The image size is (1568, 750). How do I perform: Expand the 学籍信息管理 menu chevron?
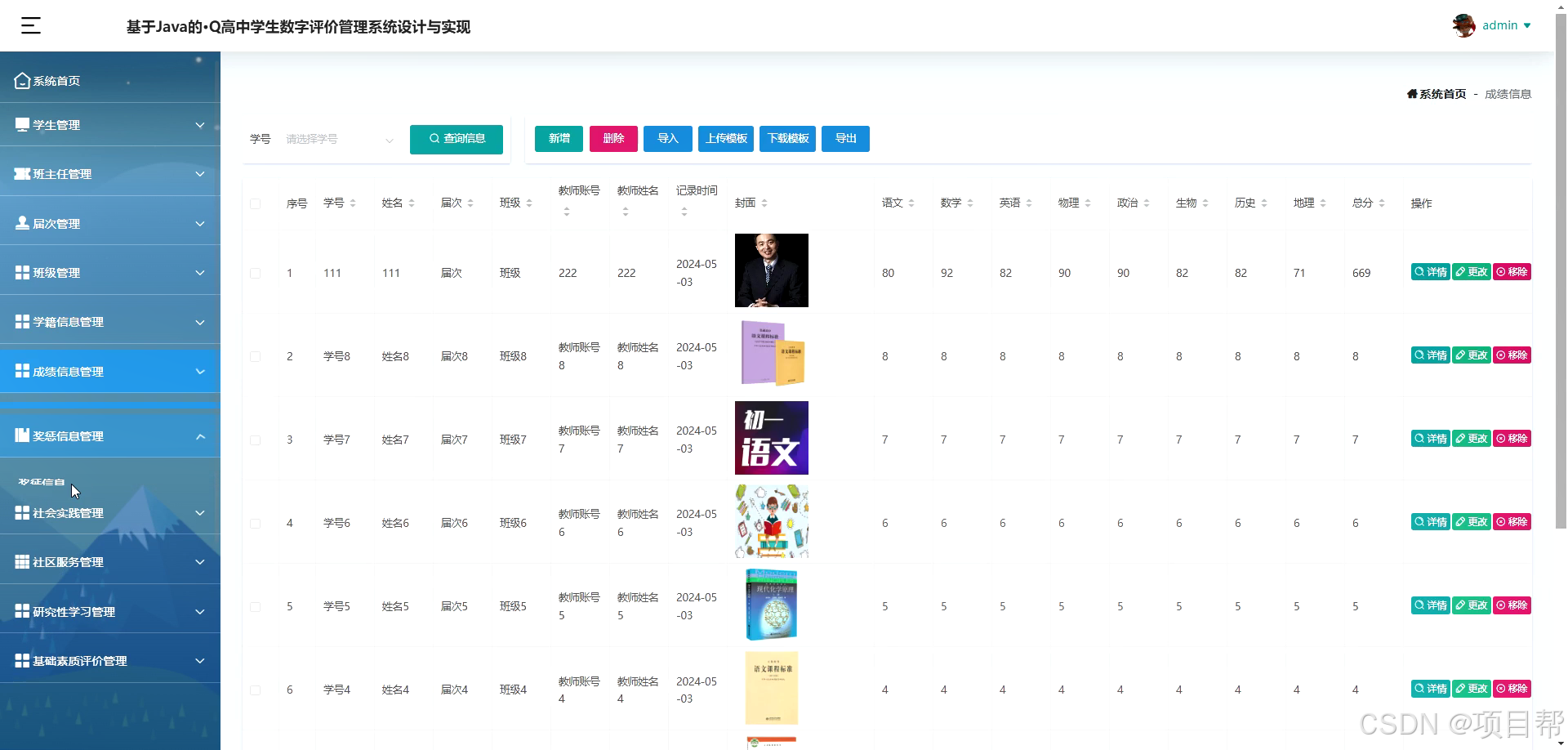(200, 322)
